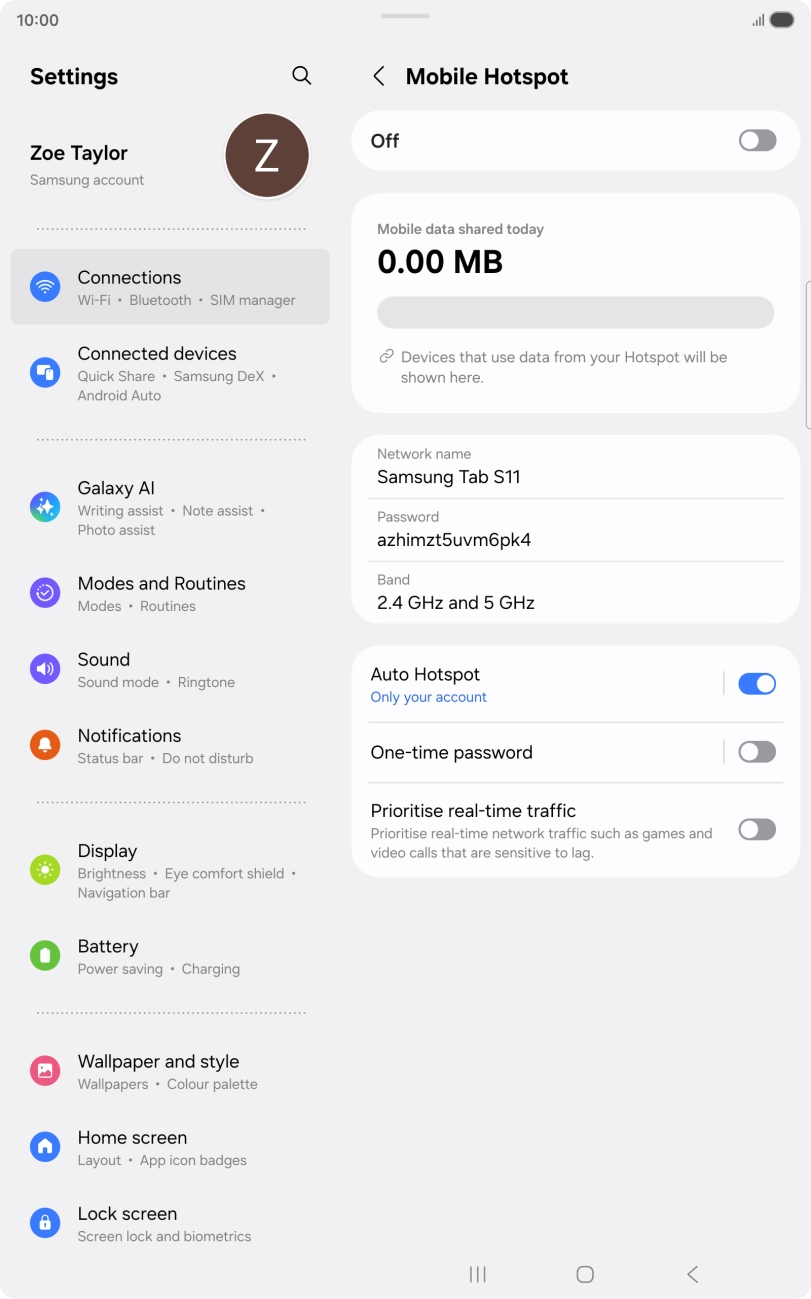The width and height of the screenshot is (811, 1299).
Task: Enable the One-time password toggle
Action: [757, 752]
